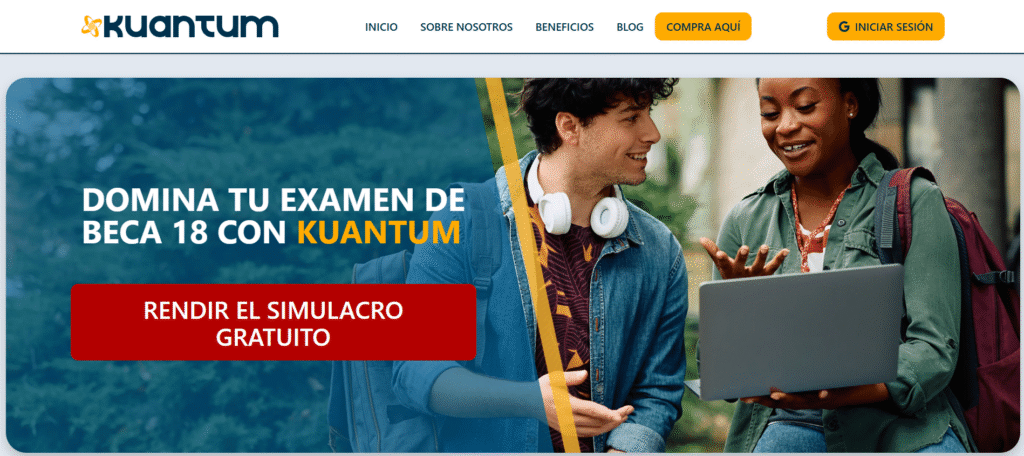This screenshot has height=456, width=1024.
Task: Start RENDIR EL SIMULACRO GRATUITO
Action: [x=274, y=322]
